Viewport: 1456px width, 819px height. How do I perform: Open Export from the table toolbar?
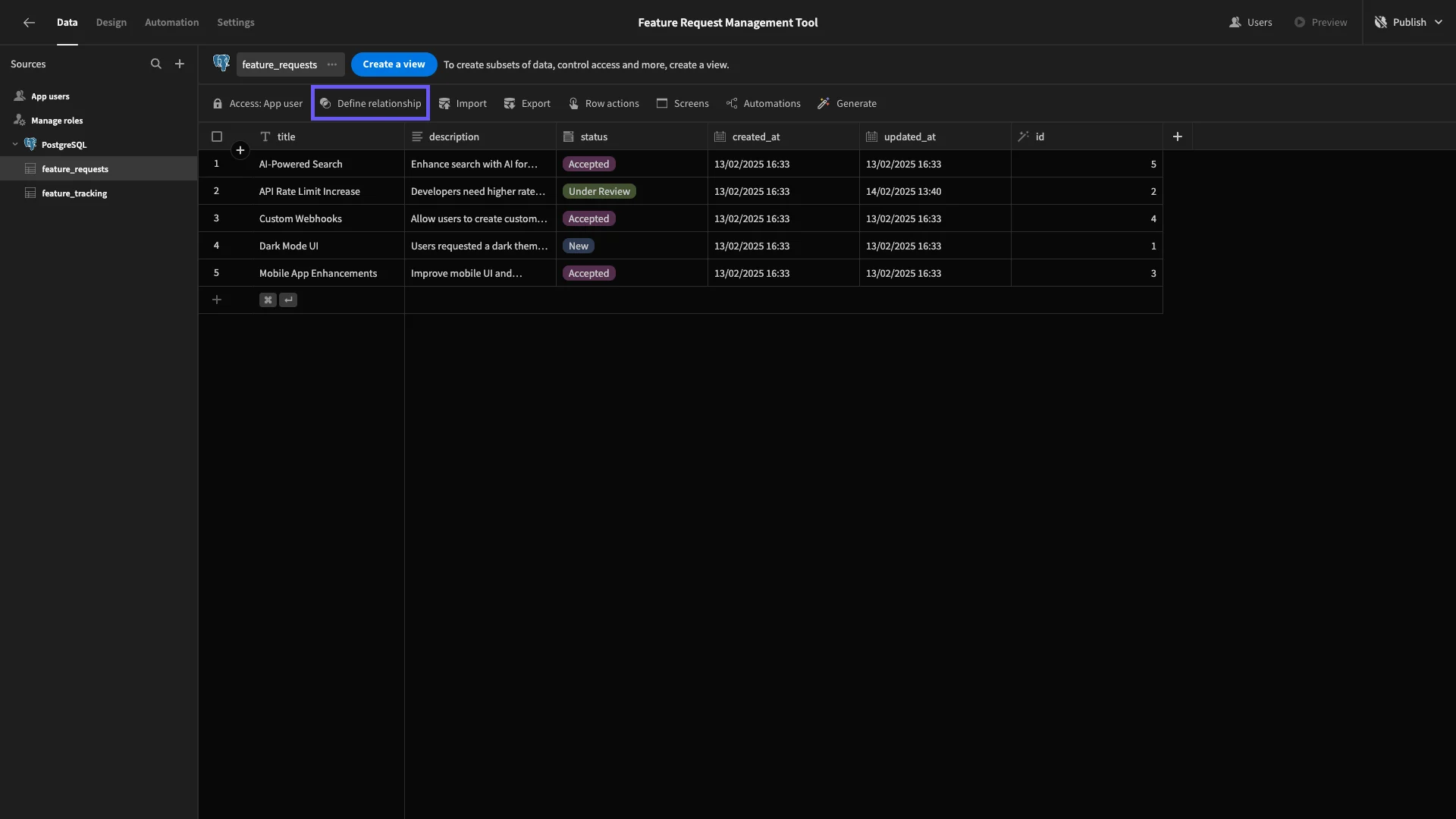click(x=527, y=104)
